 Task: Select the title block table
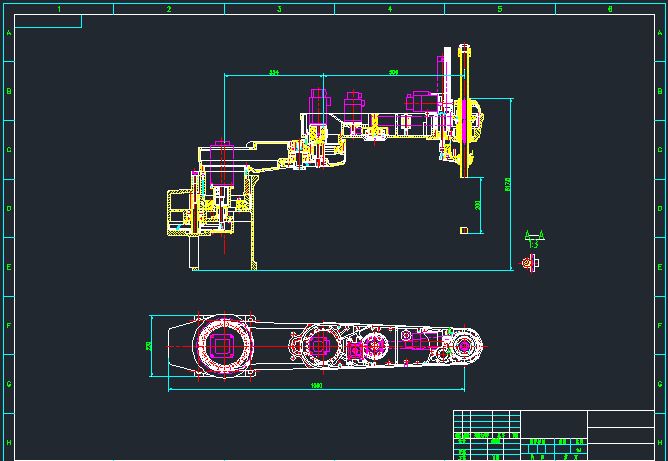pyautogui.click(x=553, y=433)
